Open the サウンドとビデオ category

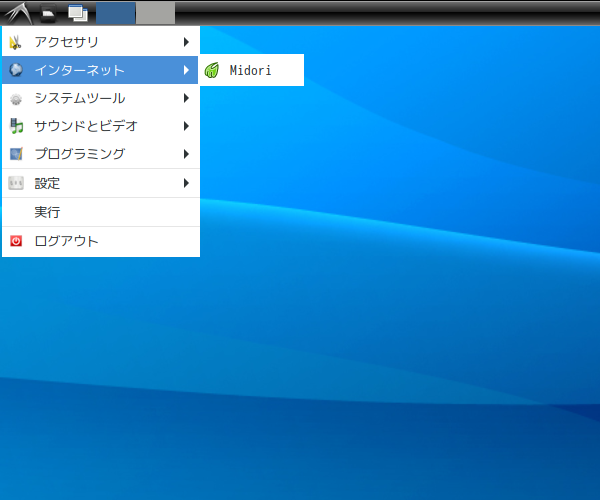(101, 126)
